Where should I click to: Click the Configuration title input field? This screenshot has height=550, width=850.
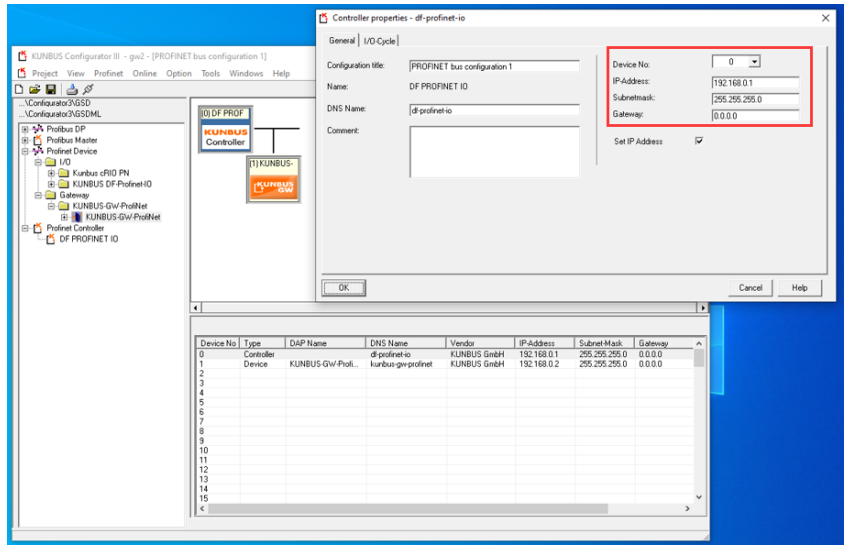pos(494,66)
